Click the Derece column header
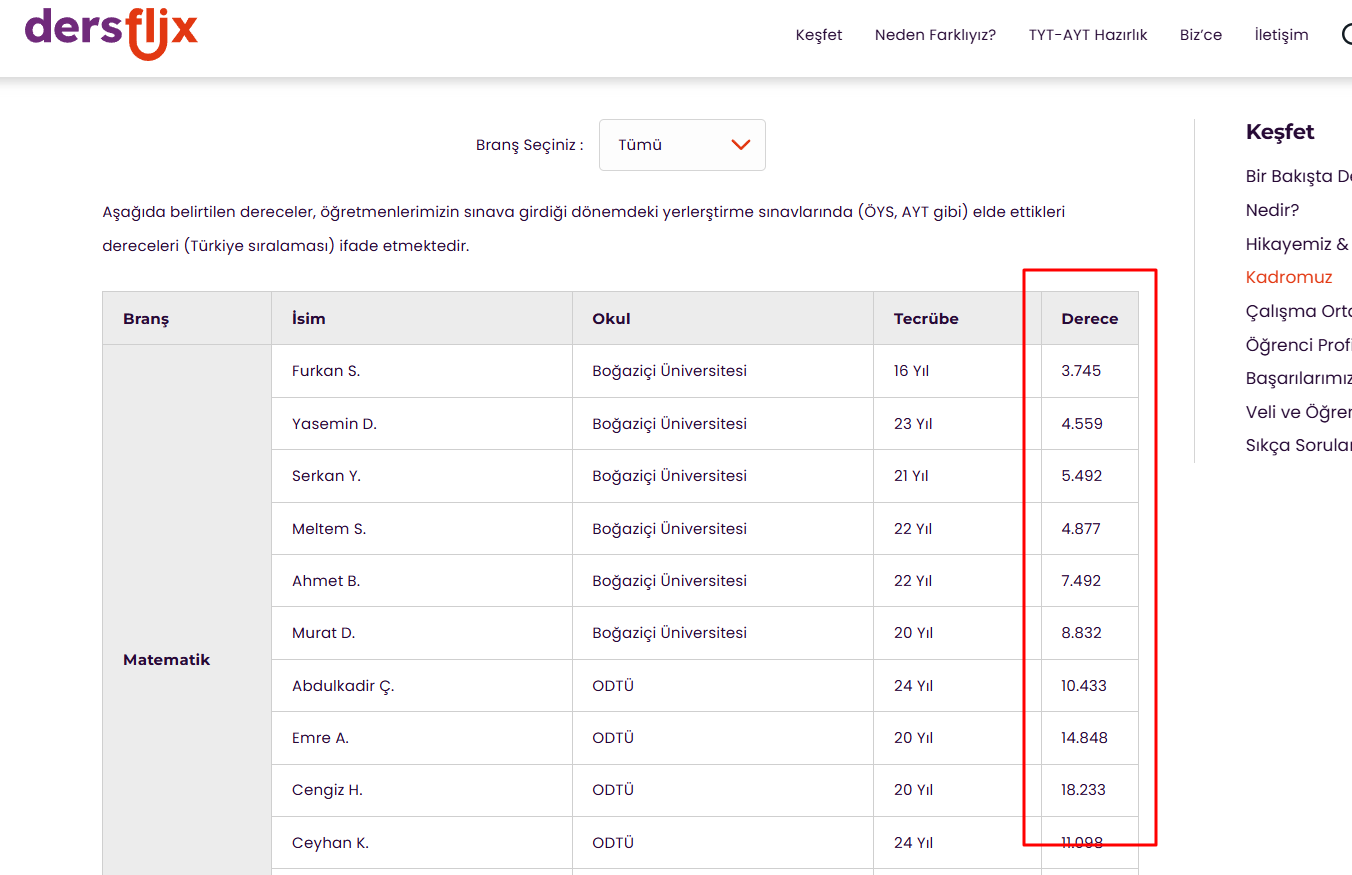The image size is (1352, 875). (x=1090, y=319)
